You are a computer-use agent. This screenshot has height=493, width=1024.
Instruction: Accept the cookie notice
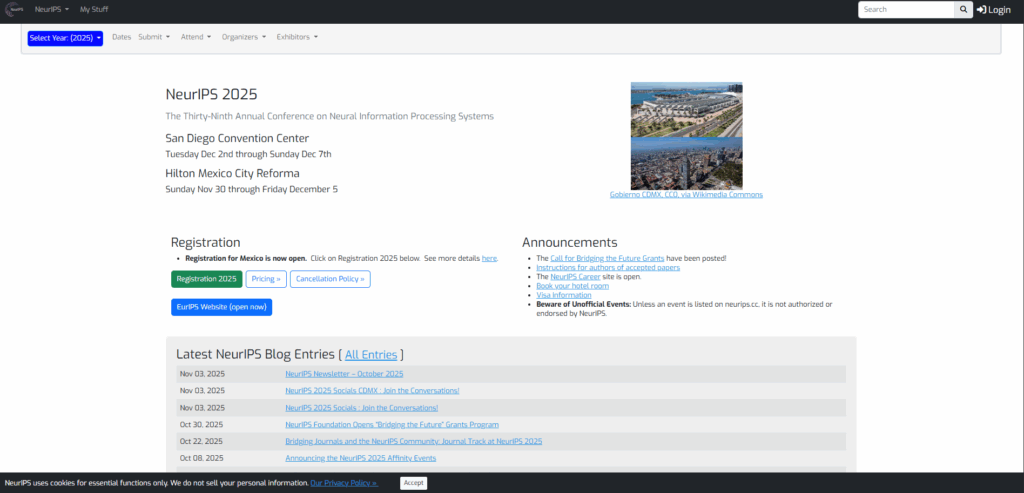click(413, 483)
